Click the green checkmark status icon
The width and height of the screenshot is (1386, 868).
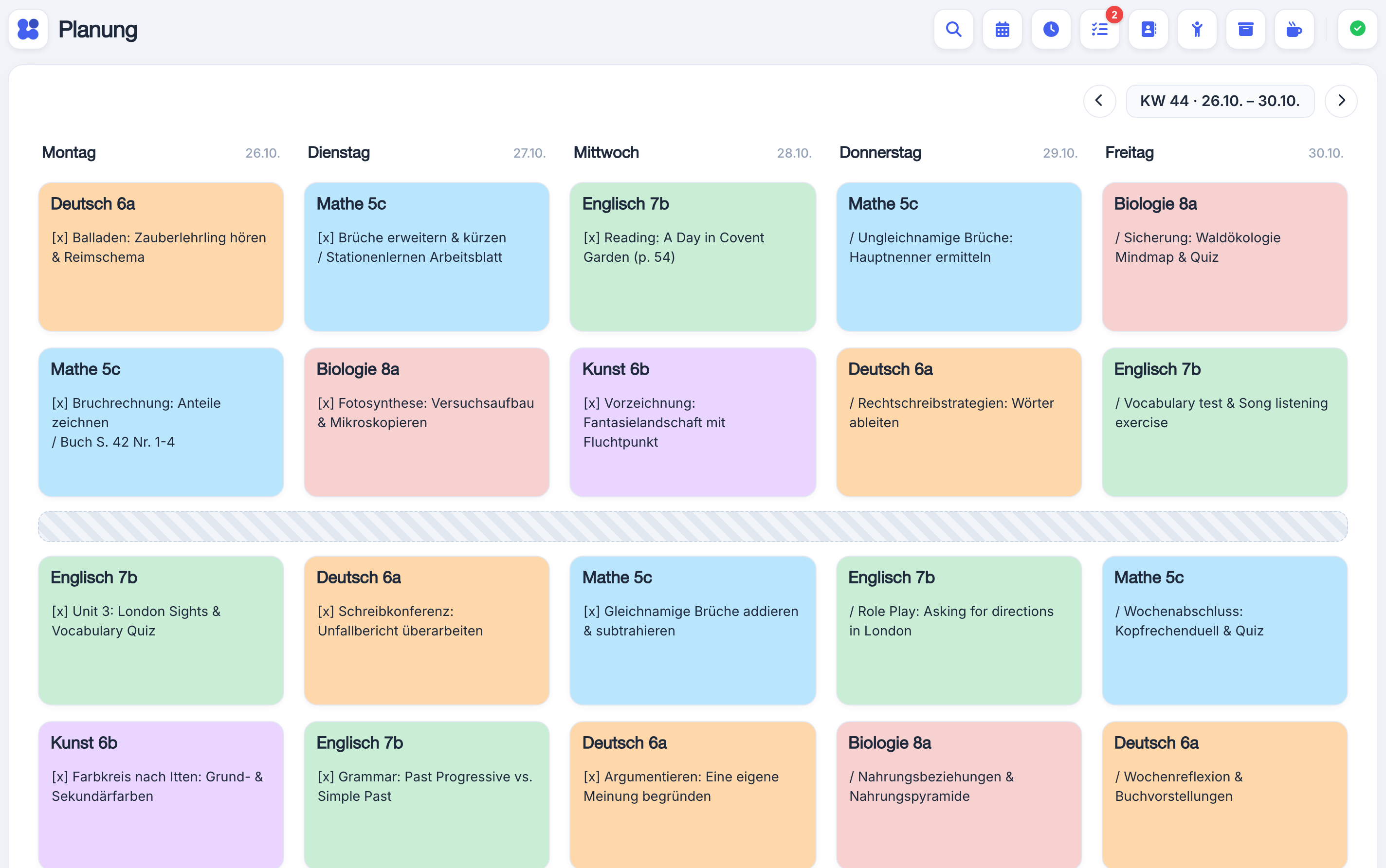pyautogui.click(x=1357, y=29)
